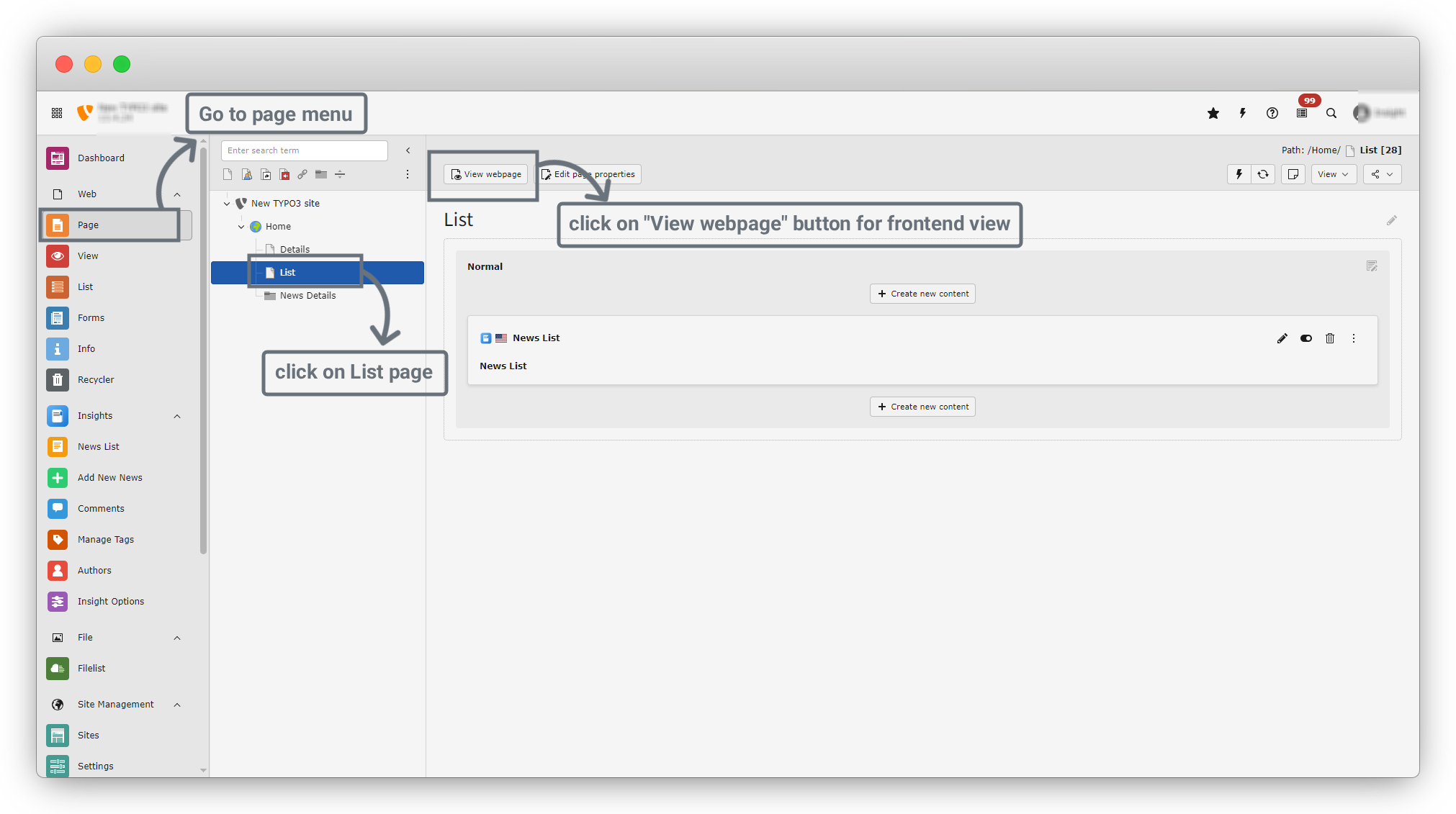1456x814 pixels.
Task: Open the help question mark icon
Action: pos(1272,113)
